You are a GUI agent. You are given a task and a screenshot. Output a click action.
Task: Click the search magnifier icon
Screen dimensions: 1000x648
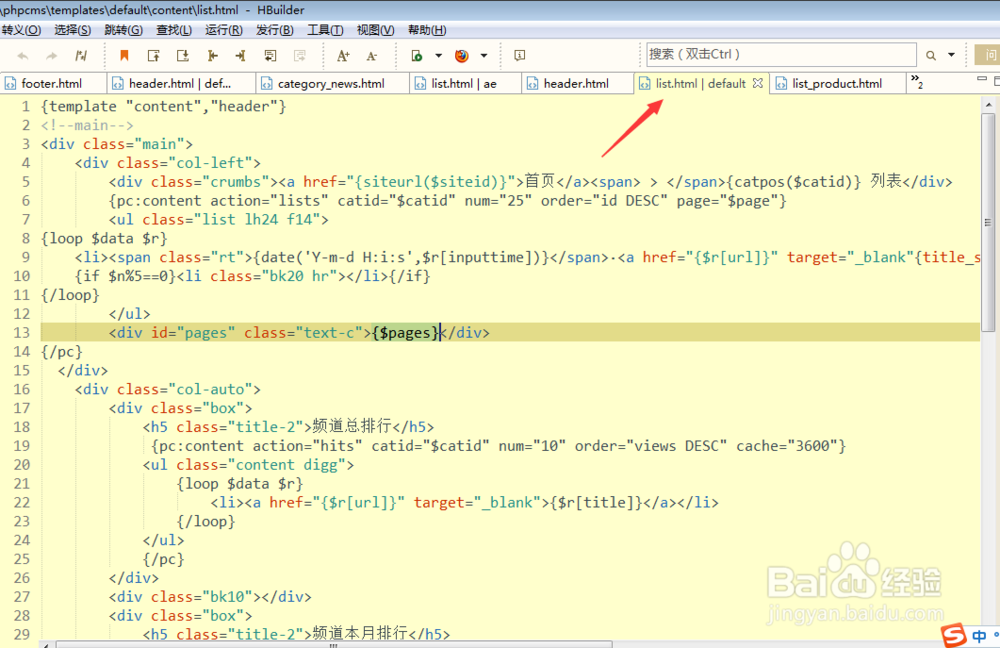[x=930, y=55]
